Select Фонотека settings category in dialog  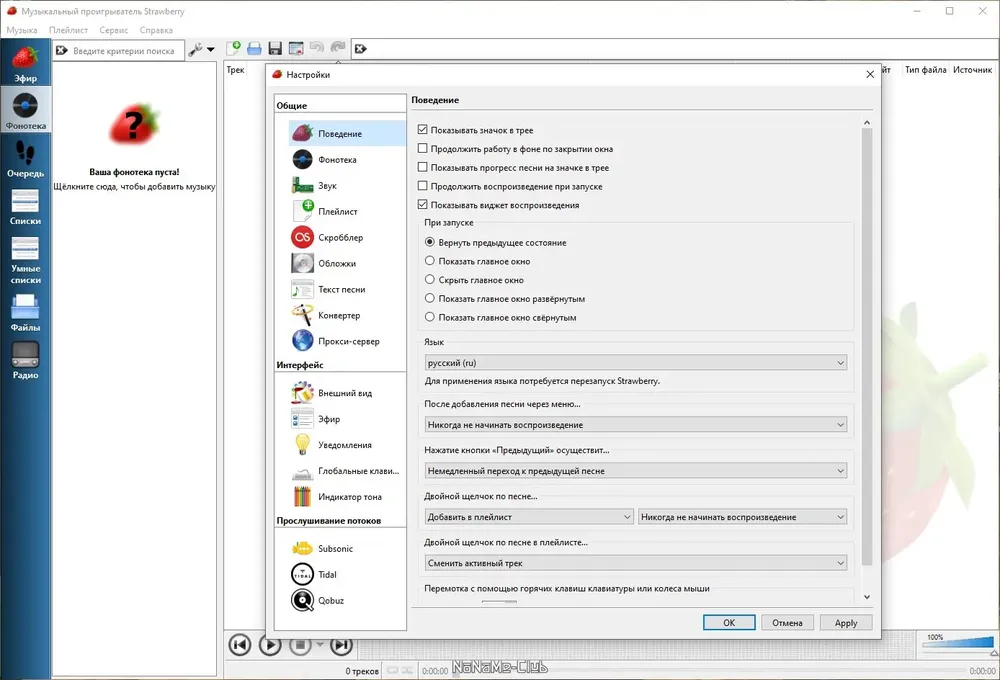(x=347, y=159)
